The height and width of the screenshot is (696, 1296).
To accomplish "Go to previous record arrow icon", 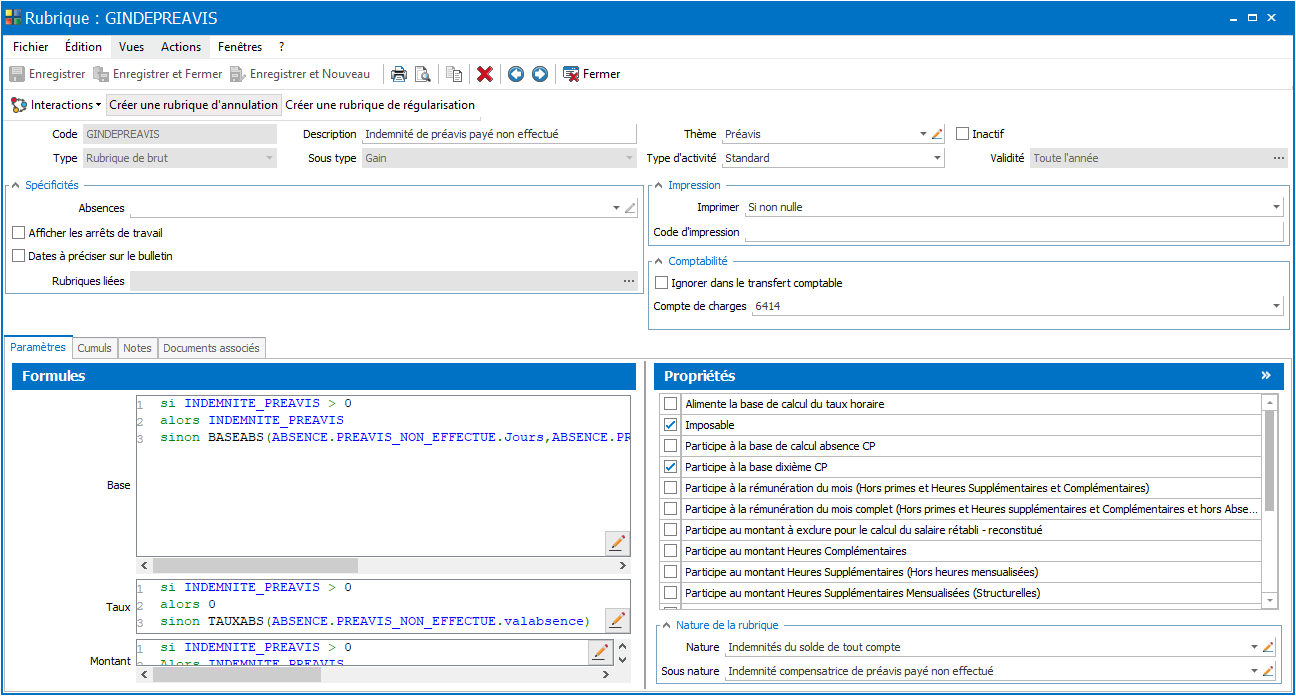I will coord(516,74).
